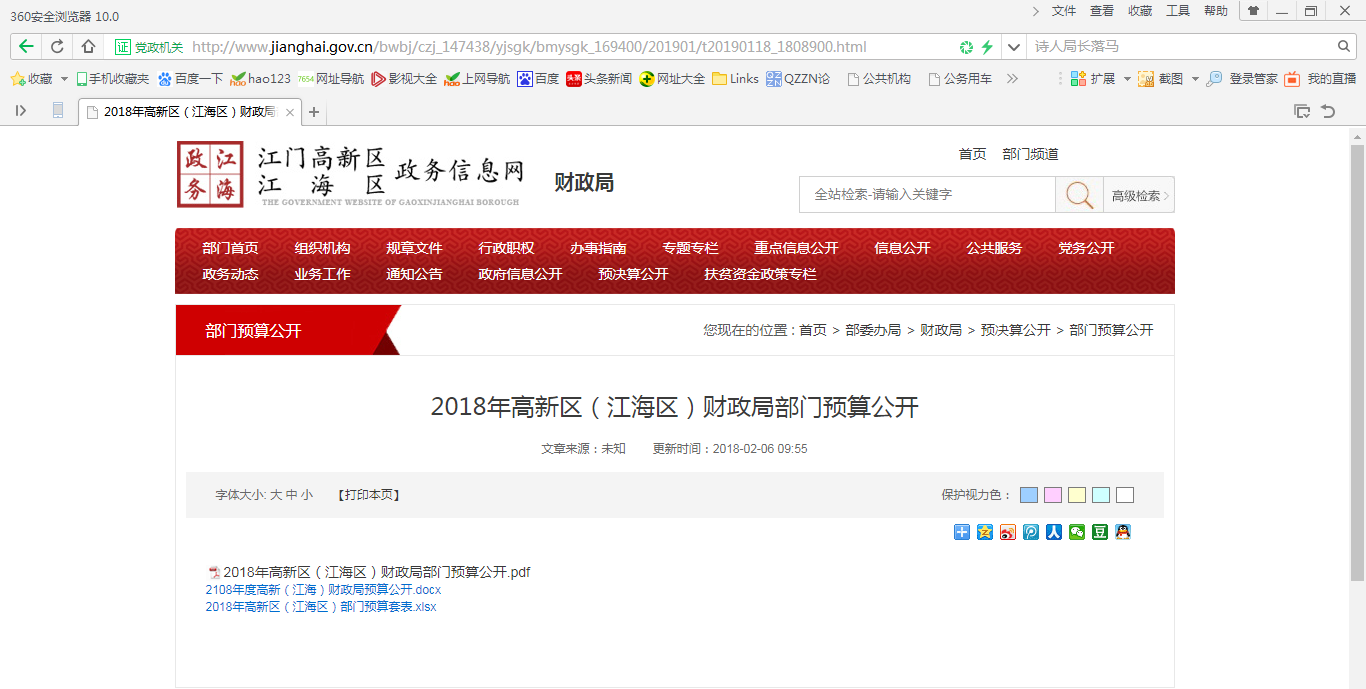Open the 7654 网址导航 bookmark
Image resolution: width=1366 pixels, height=689 pixels.
(x=331, y=78)
